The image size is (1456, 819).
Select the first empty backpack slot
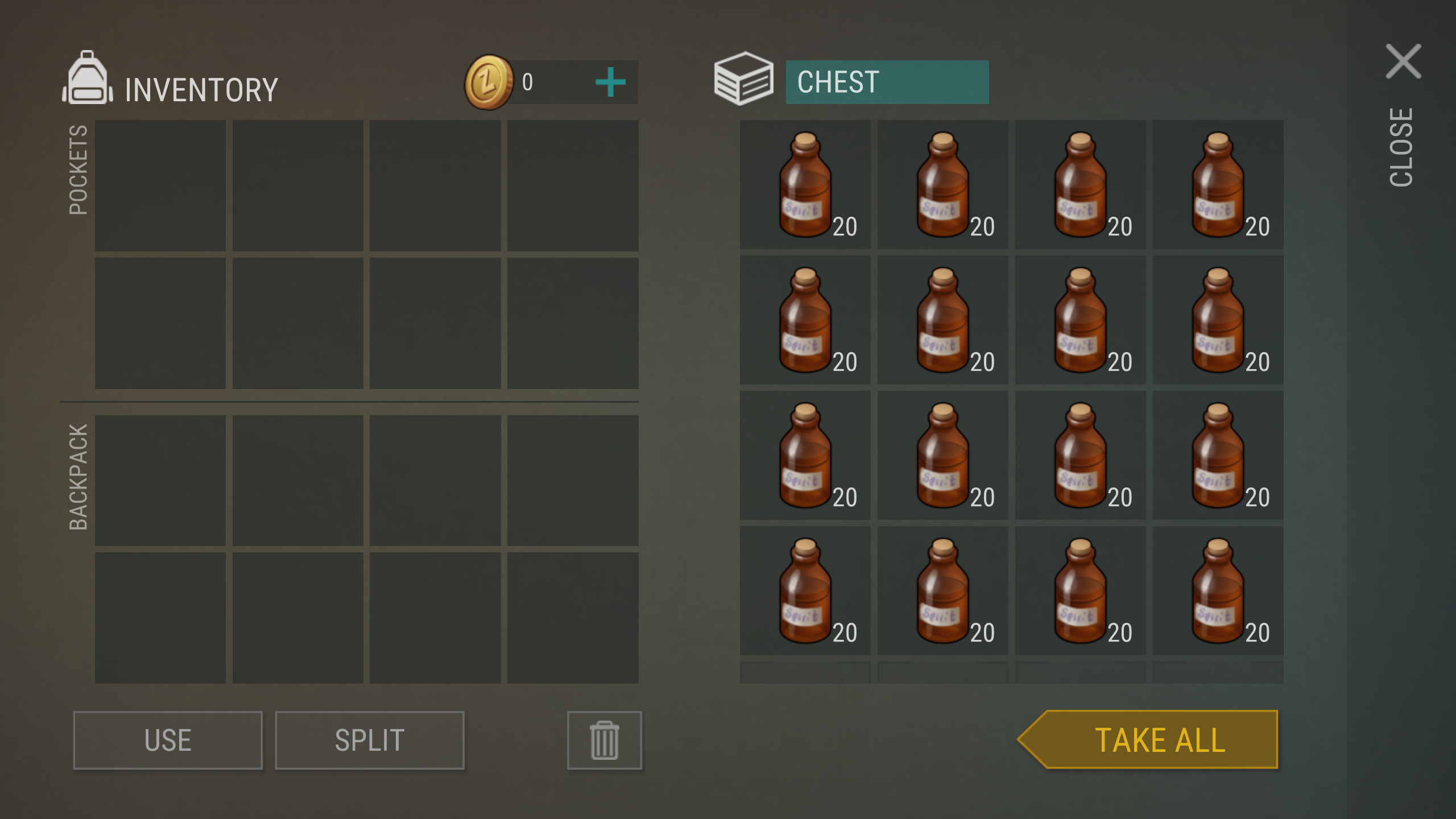160,481
